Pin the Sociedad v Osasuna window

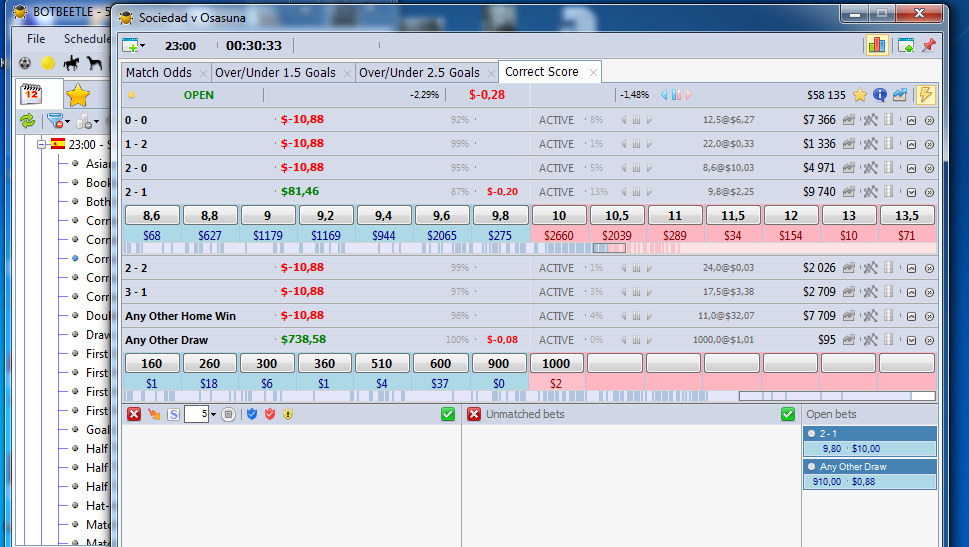click(928, 45)
